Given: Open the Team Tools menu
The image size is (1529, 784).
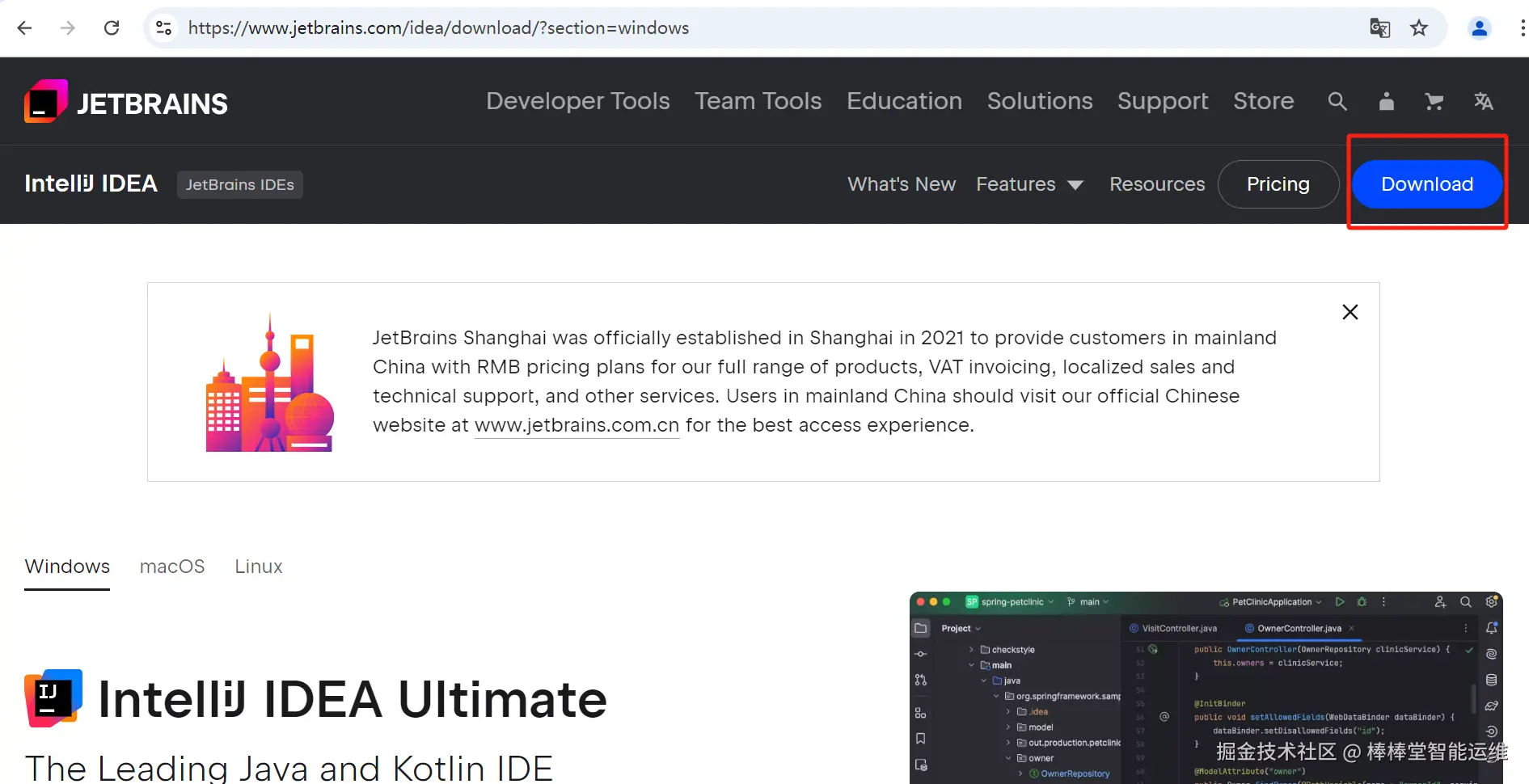Looking at the screenshot, I should 758,101.
